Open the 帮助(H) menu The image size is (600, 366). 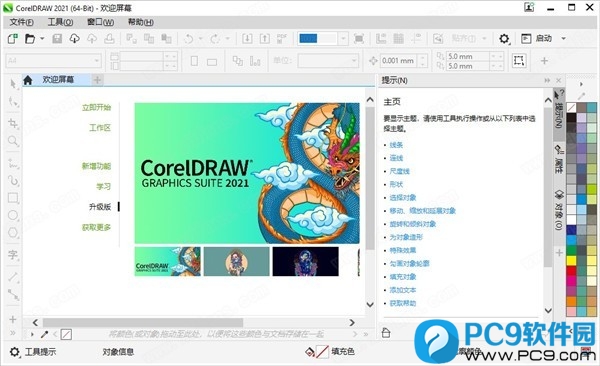141,22
